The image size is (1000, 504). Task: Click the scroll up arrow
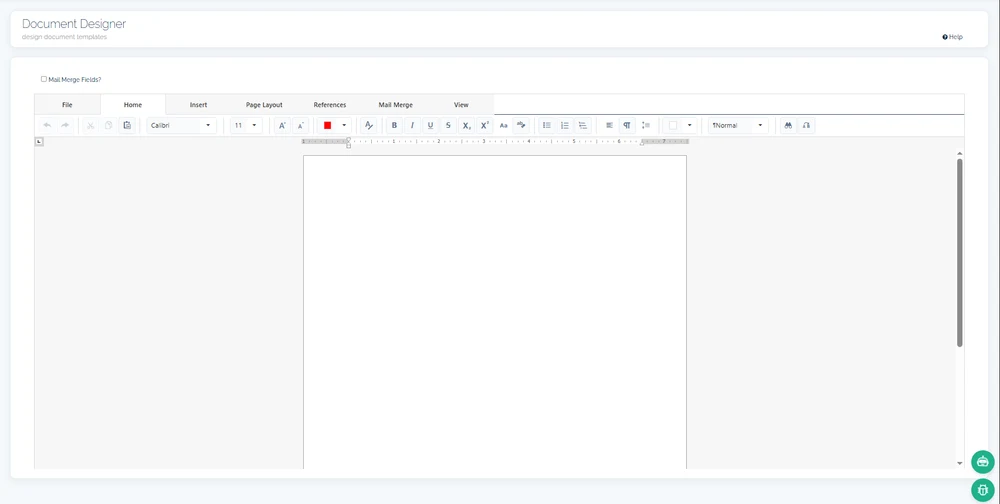tap(959, 154)
